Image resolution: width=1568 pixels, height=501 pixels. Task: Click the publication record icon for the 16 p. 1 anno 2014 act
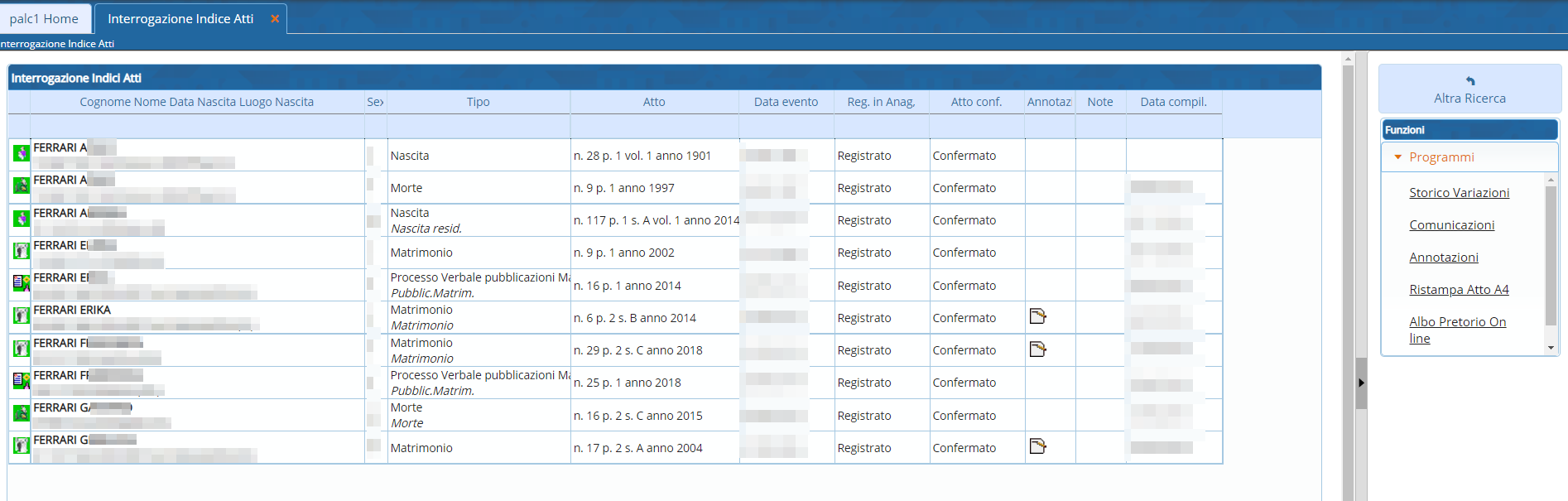21,283
